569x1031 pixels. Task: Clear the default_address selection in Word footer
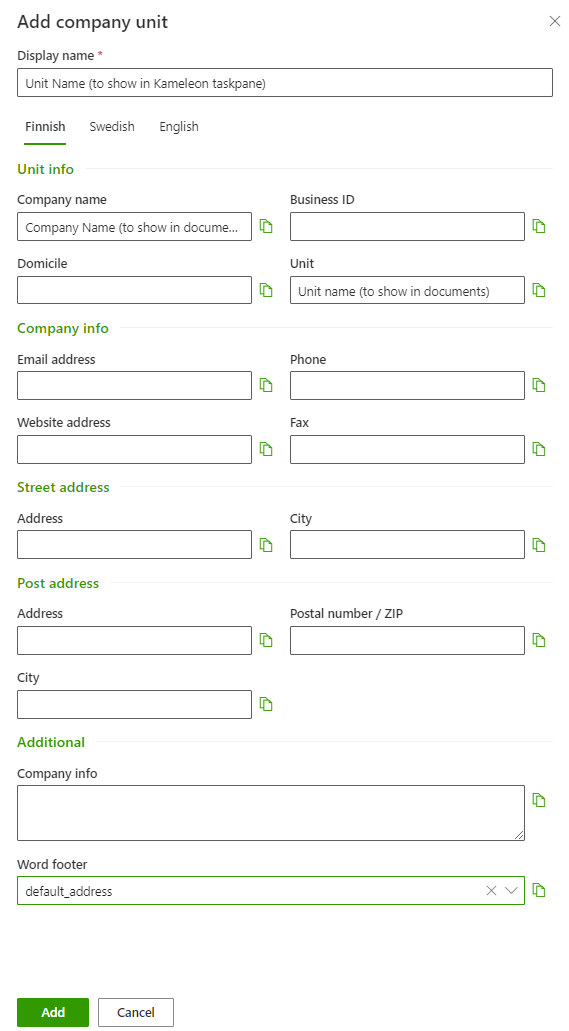491,890
